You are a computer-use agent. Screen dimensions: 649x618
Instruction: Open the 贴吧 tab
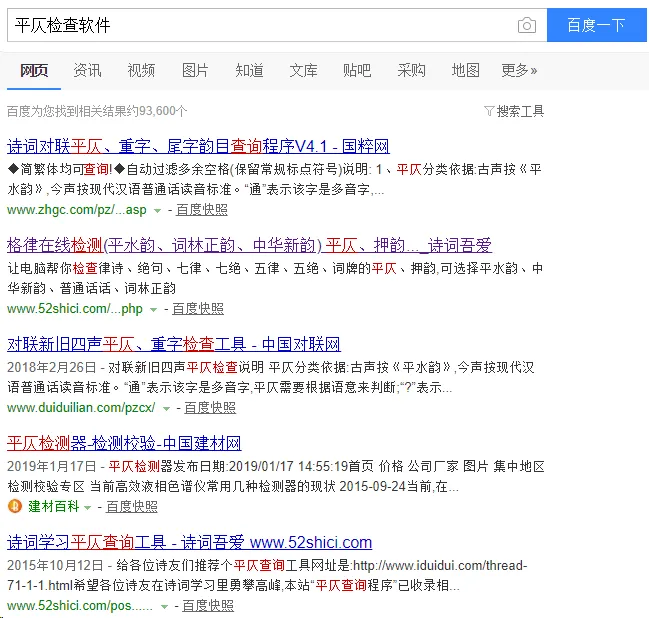pyautogui.click(x=357, y=70)
